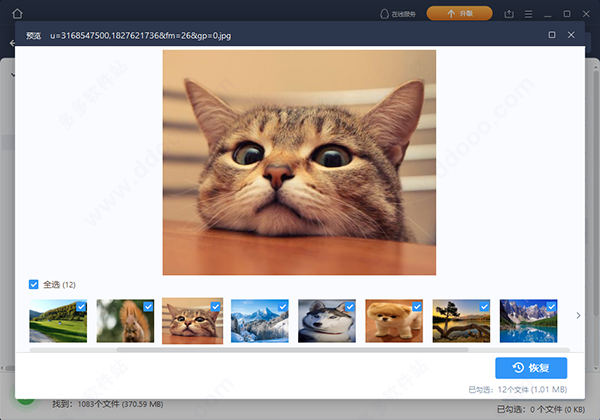Click the blue 恢复 recover button
This screenshot has width=600, height=420.
click(x=531, y=367)
